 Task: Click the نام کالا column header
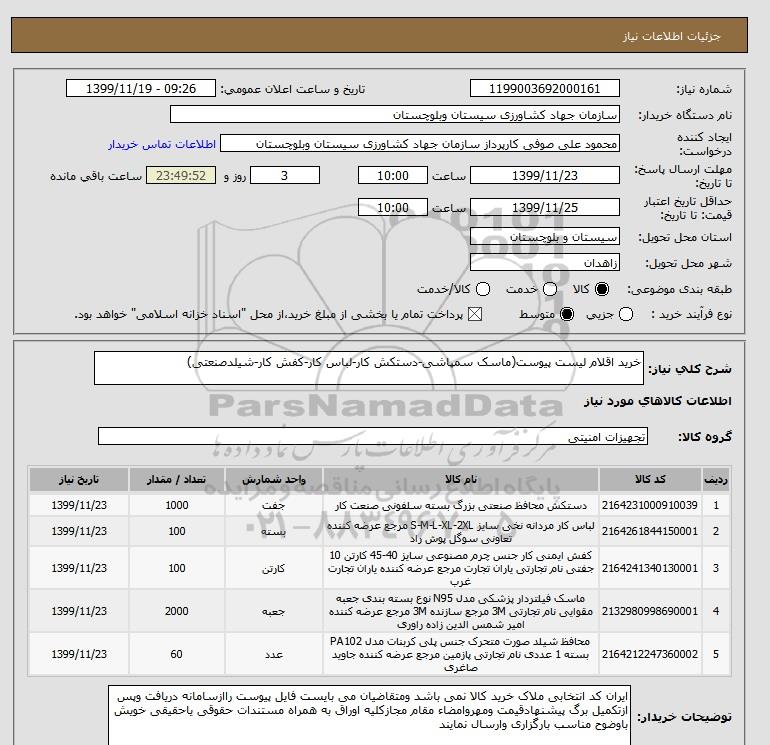[x=461, y=479]
